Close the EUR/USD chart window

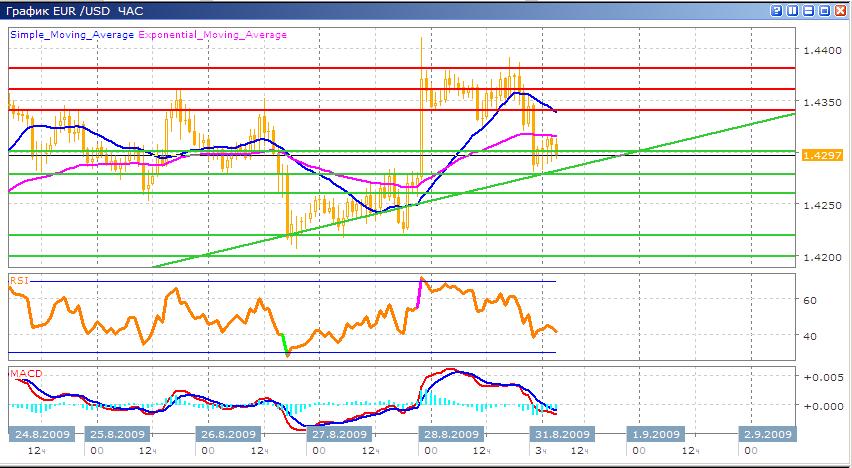point(841,10)
